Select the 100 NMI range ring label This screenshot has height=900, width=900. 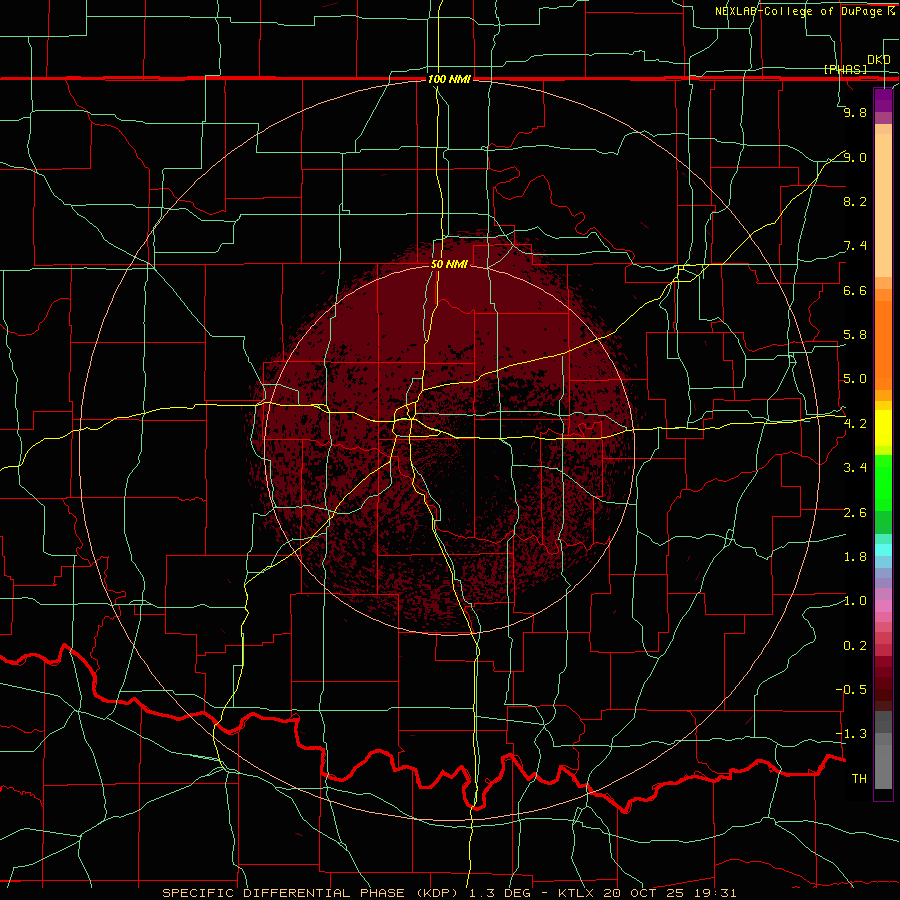(449, 79)
